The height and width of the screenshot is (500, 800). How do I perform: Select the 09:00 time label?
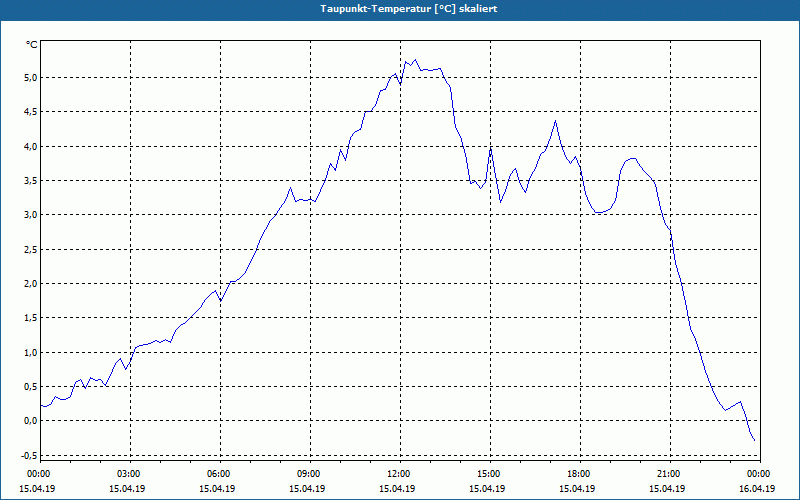tap(310, 474)
